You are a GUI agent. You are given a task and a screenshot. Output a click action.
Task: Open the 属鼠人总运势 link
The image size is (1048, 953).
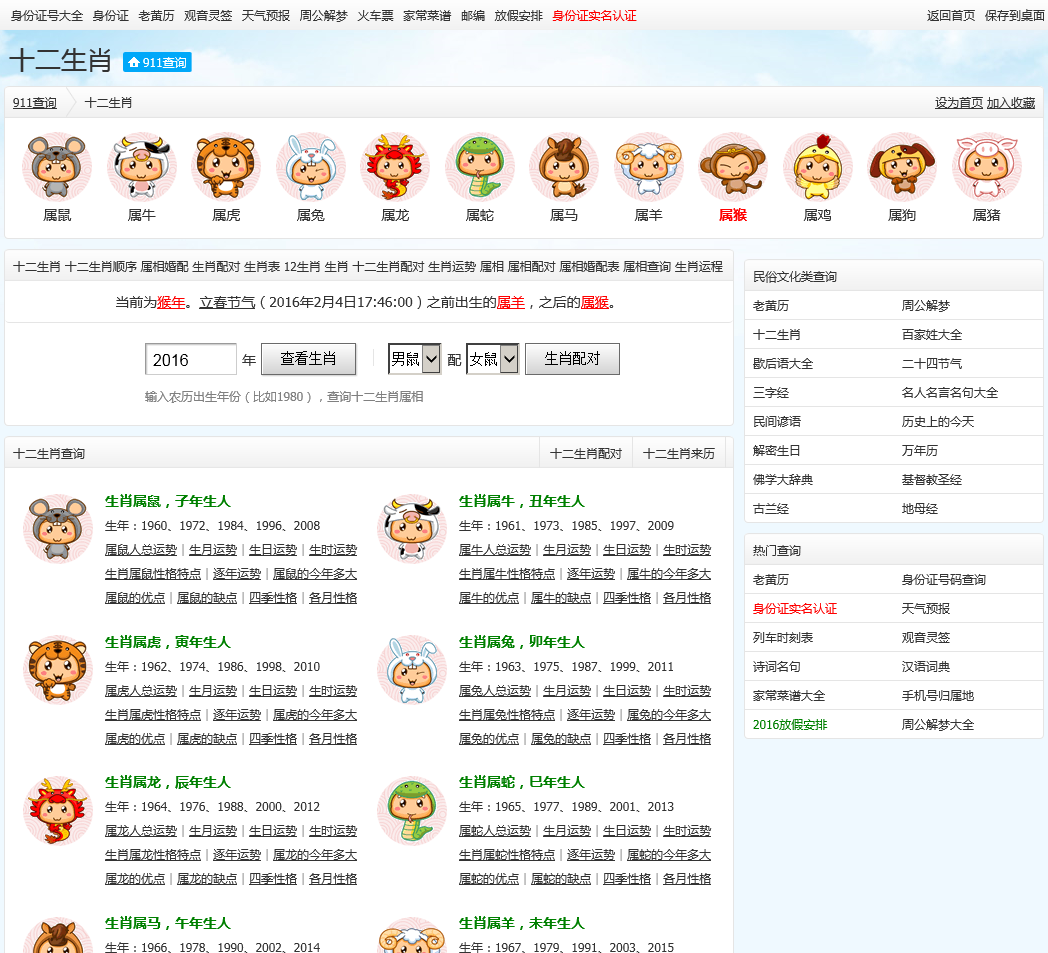(140, 549)
